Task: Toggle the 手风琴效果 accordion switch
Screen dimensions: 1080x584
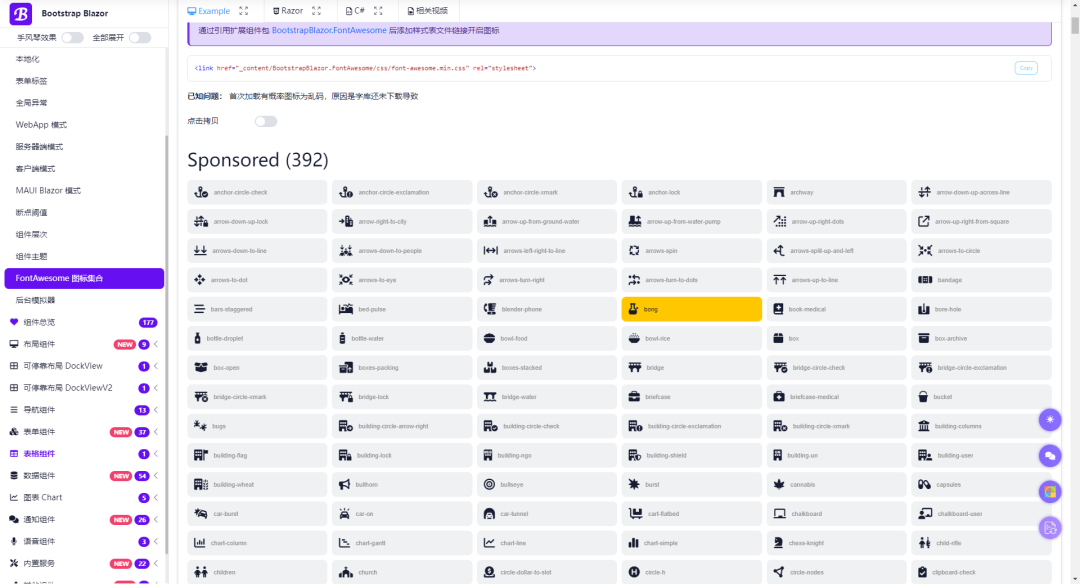Action: point(72,37)
